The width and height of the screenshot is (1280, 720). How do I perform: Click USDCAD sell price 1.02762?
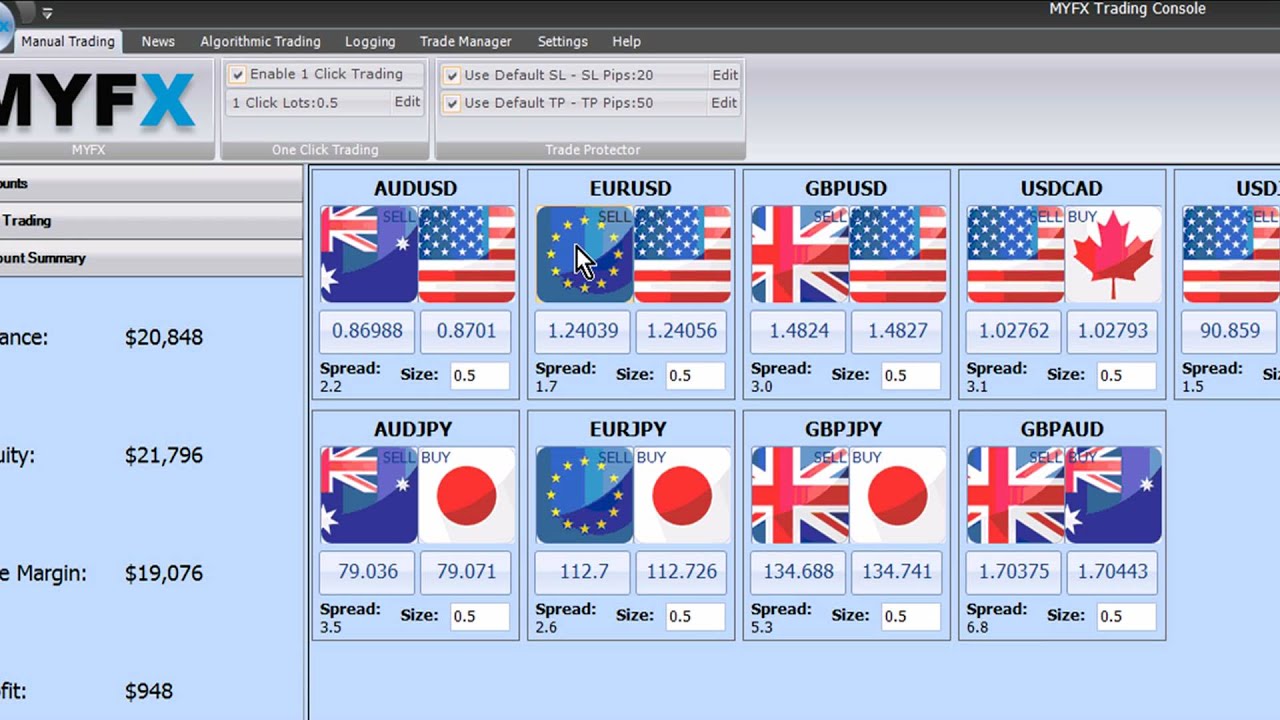coord(1015,331)
